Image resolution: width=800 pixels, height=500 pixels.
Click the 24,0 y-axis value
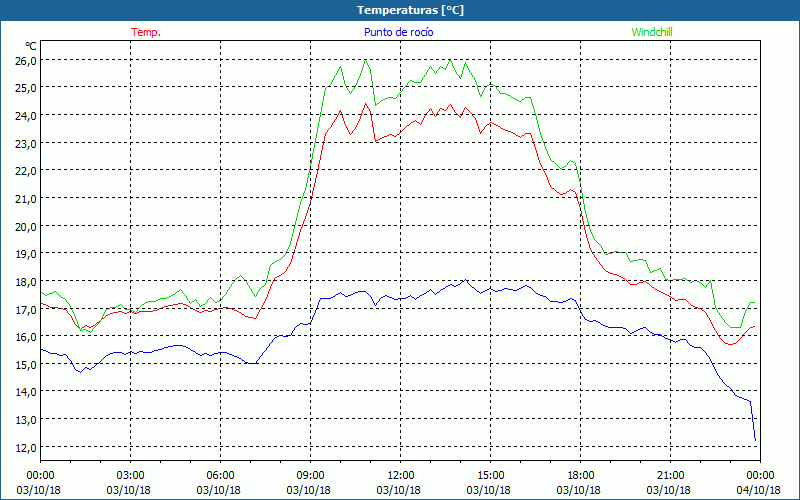point(24,116)
